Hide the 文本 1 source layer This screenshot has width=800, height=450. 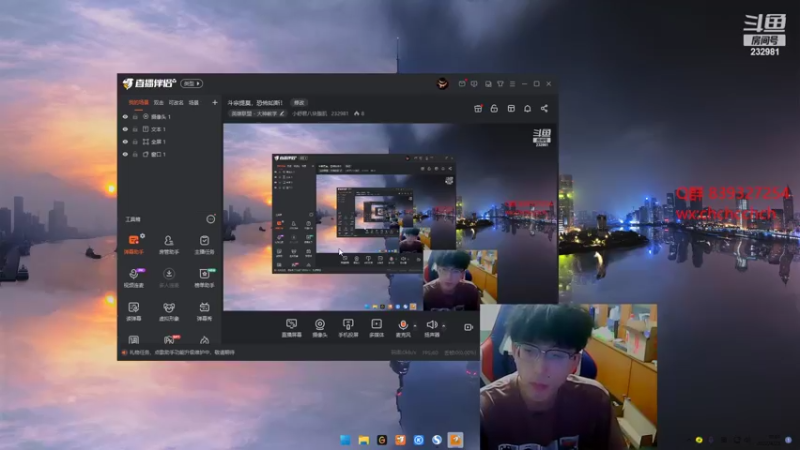pos(125,129)
